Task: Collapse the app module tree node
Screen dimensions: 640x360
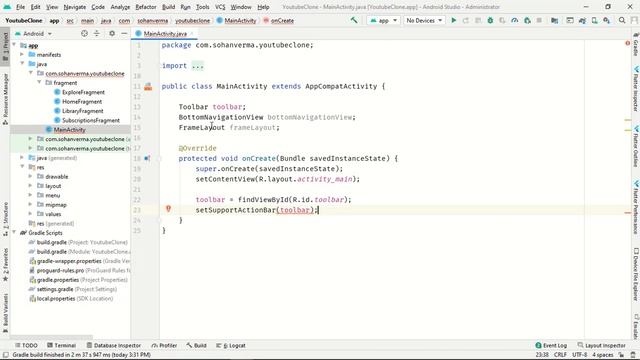Action: (x=14, y=45)
